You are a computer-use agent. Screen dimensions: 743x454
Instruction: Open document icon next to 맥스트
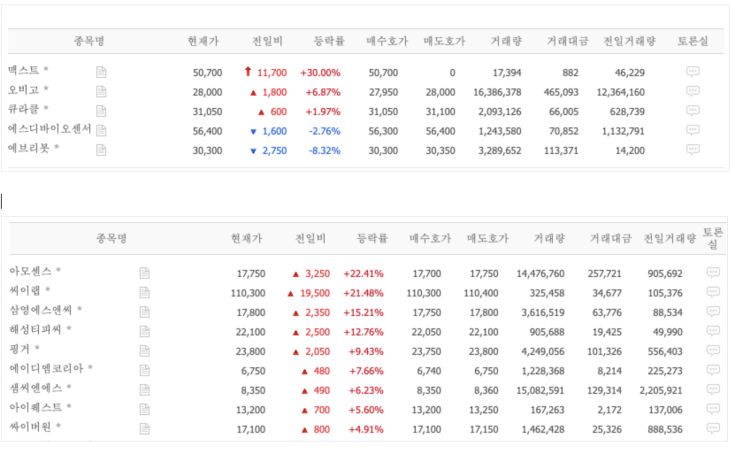(x=101, y=72)
